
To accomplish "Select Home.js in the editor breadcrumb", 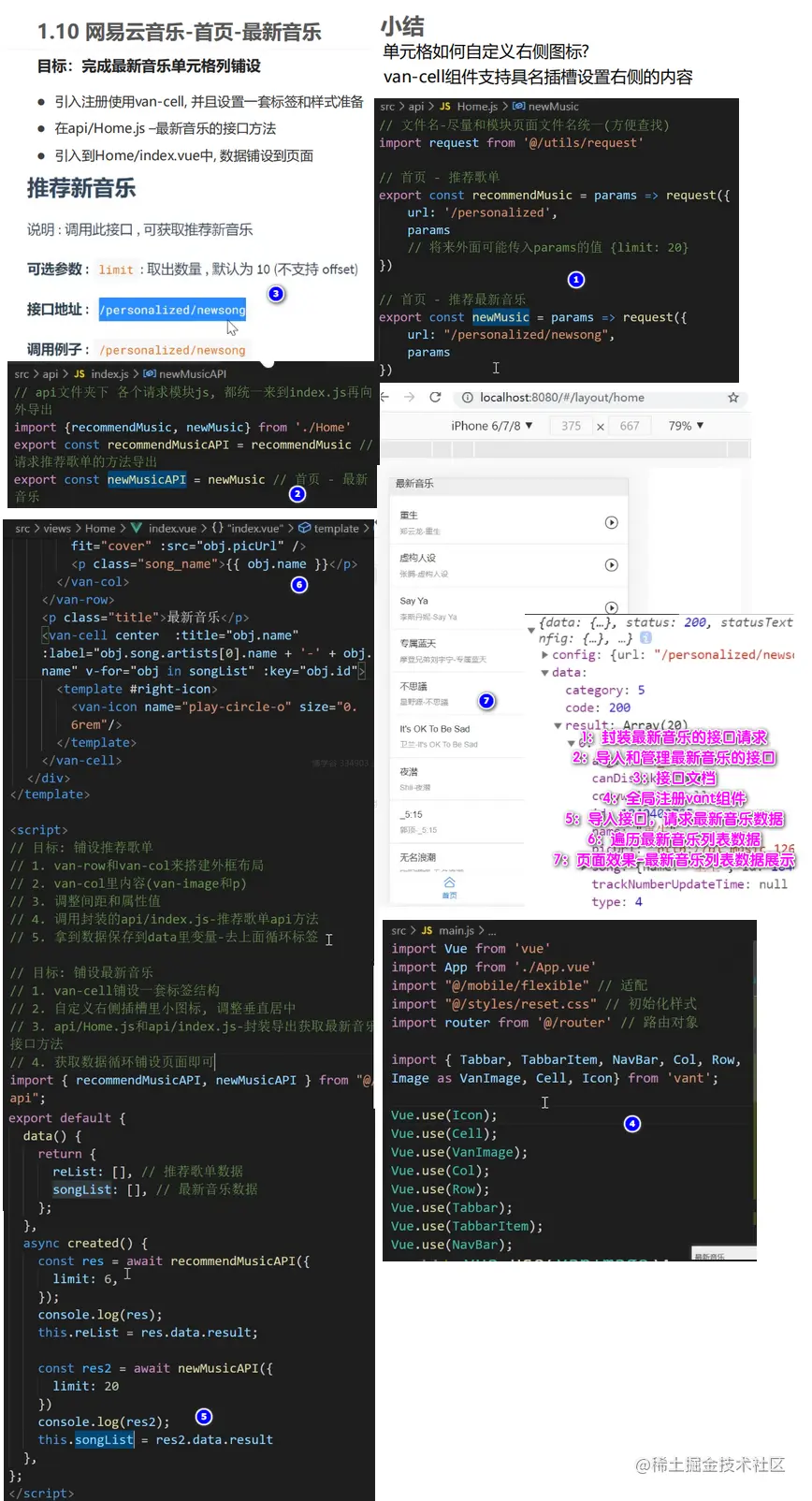I will [477, 107].
